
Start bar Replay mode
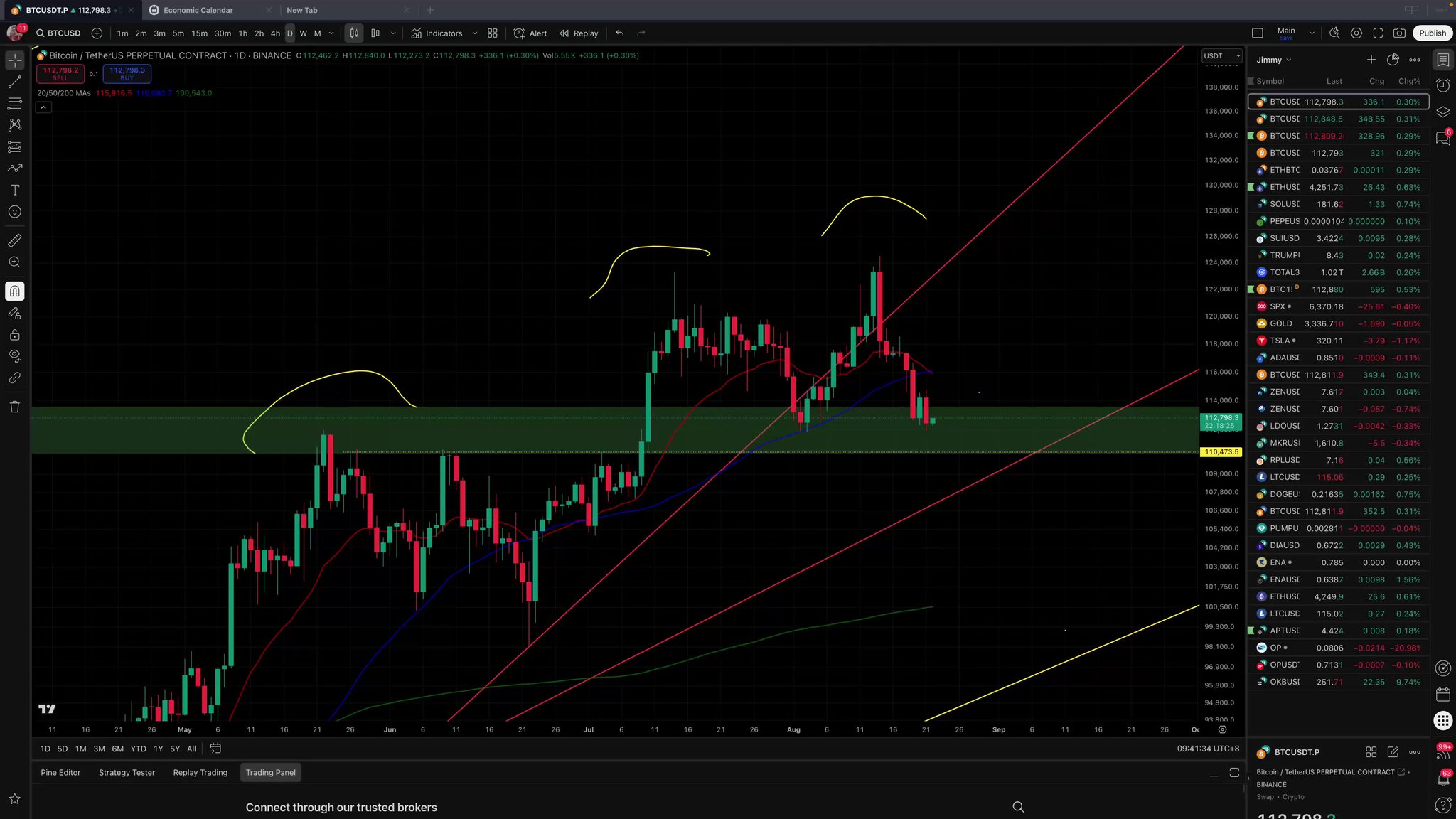pyautogui.click(x=579, y=33)
